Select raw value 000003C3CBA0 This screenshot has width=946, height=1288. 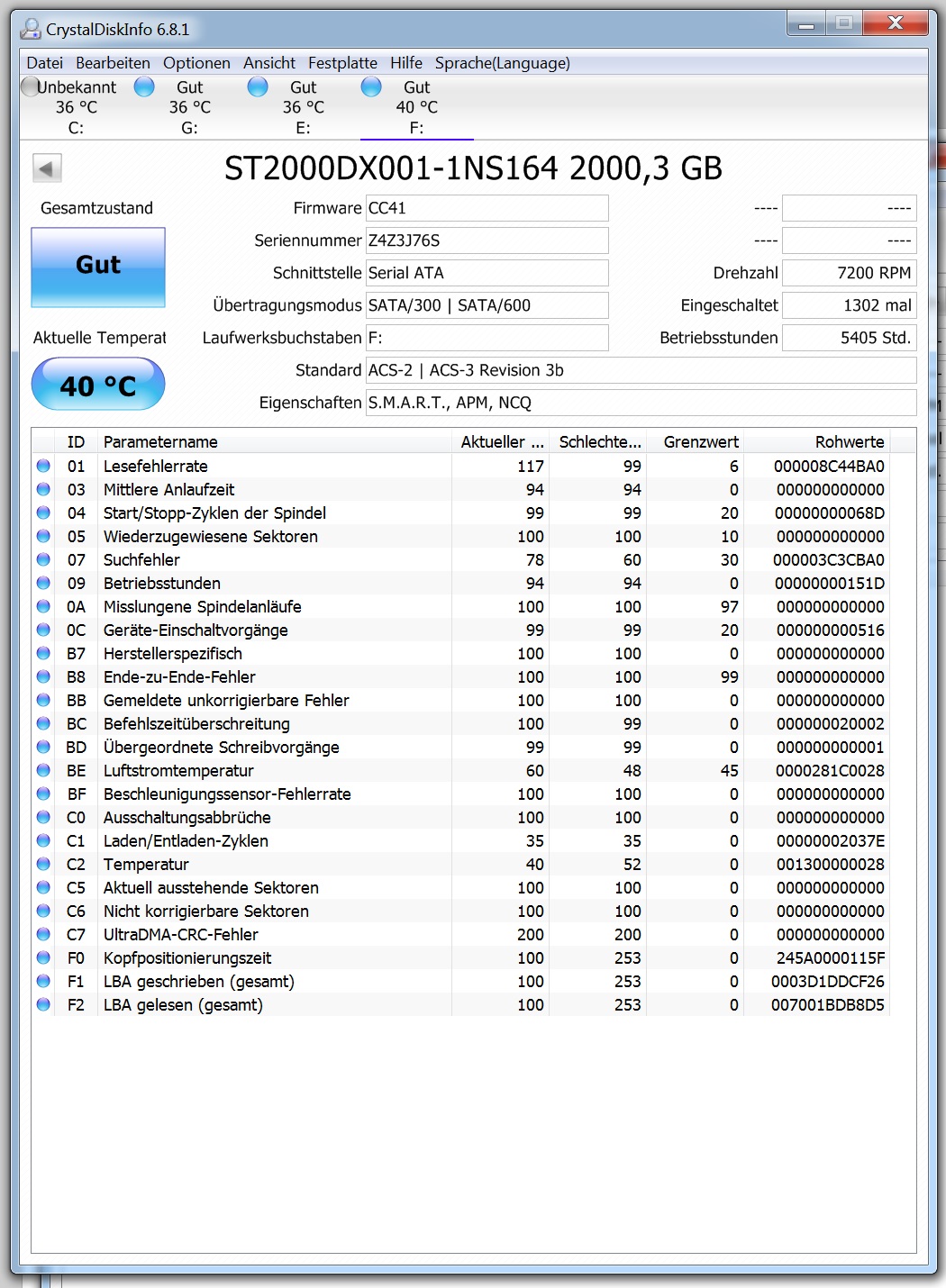tap(829, 559)
